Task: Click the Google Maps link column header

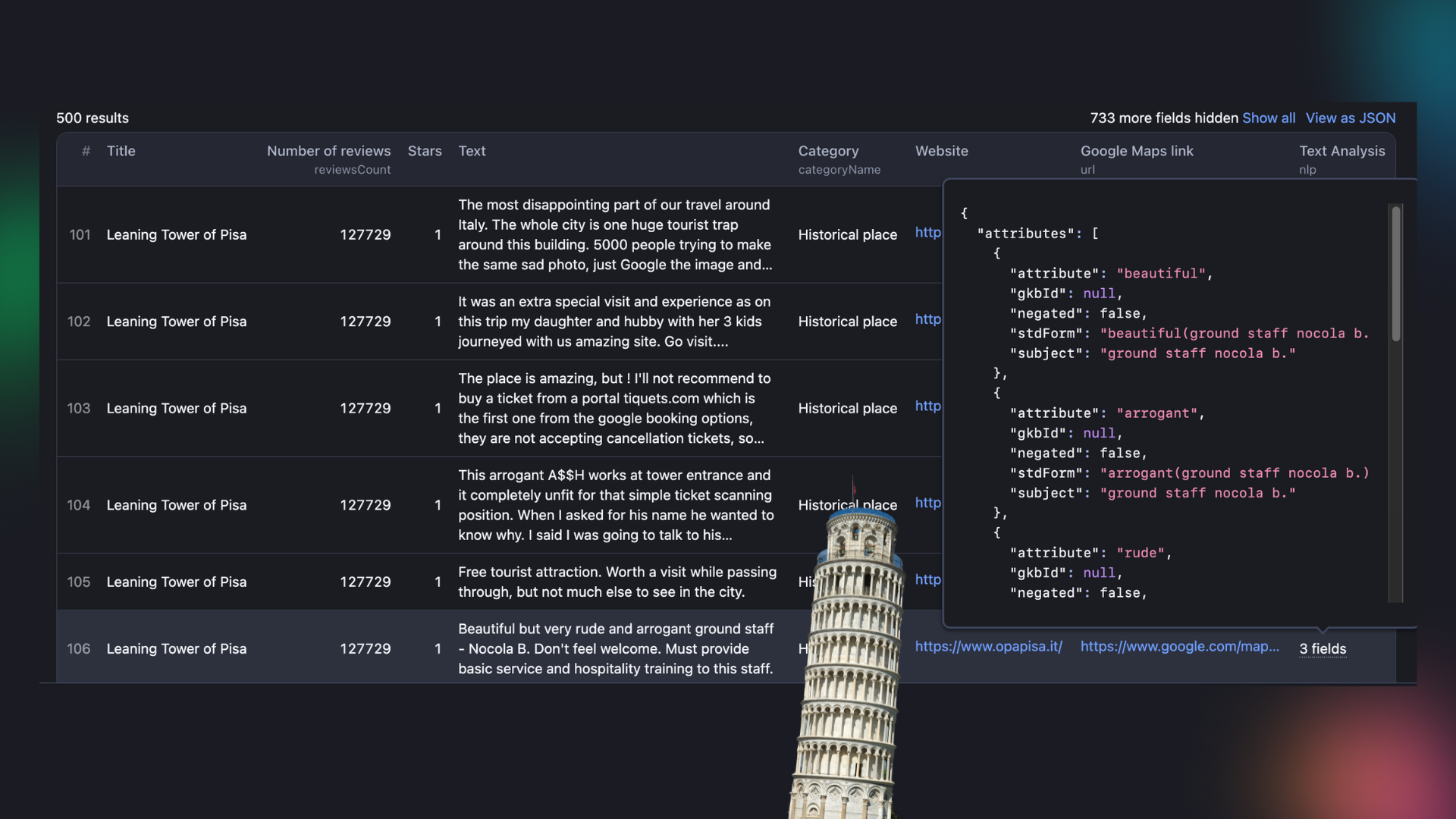Action: (x=1136, y=151)
